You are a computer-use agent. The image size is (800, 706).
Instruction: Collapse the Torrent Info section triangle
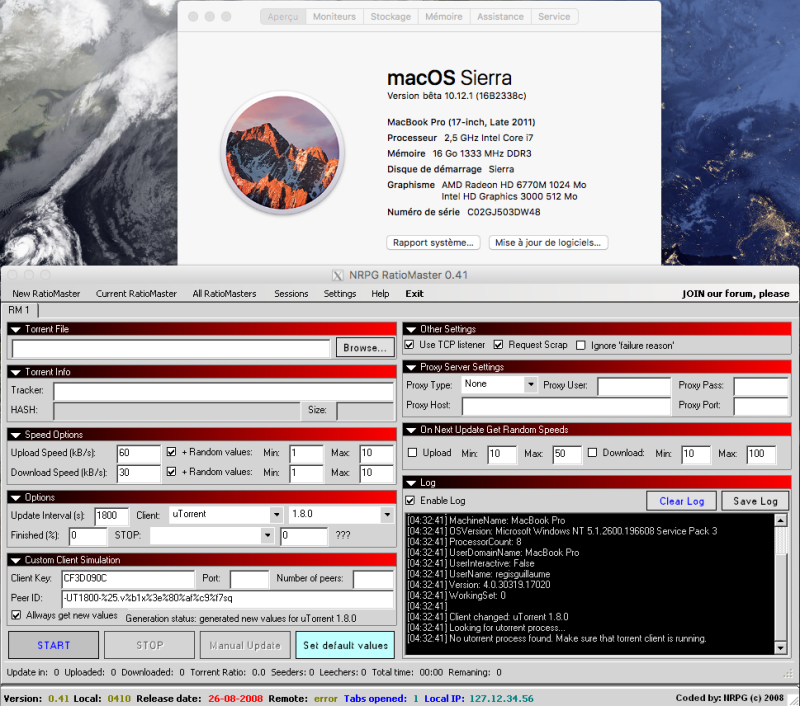click(x=16, y=372)
